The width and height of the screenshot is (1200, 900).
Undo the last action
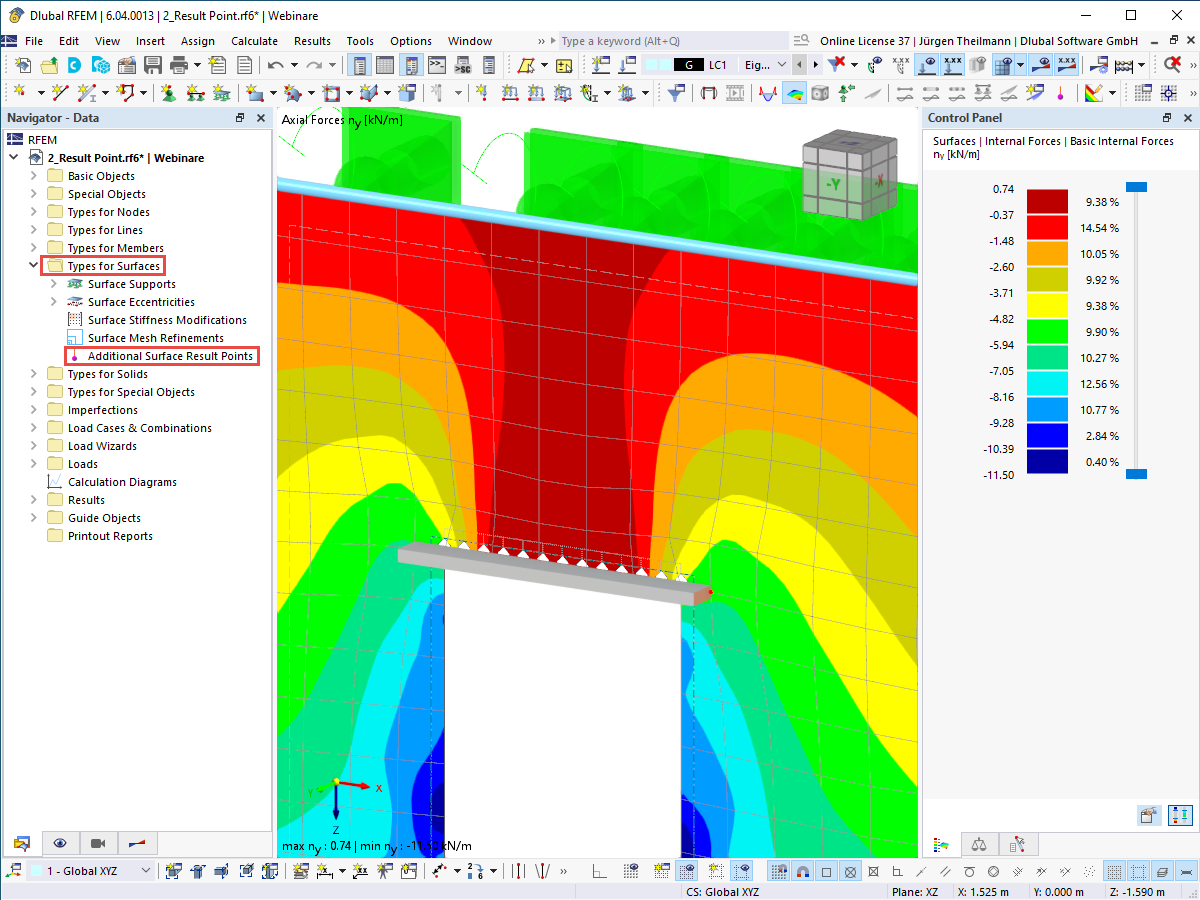pyautogui.click(x=278, y=64)
